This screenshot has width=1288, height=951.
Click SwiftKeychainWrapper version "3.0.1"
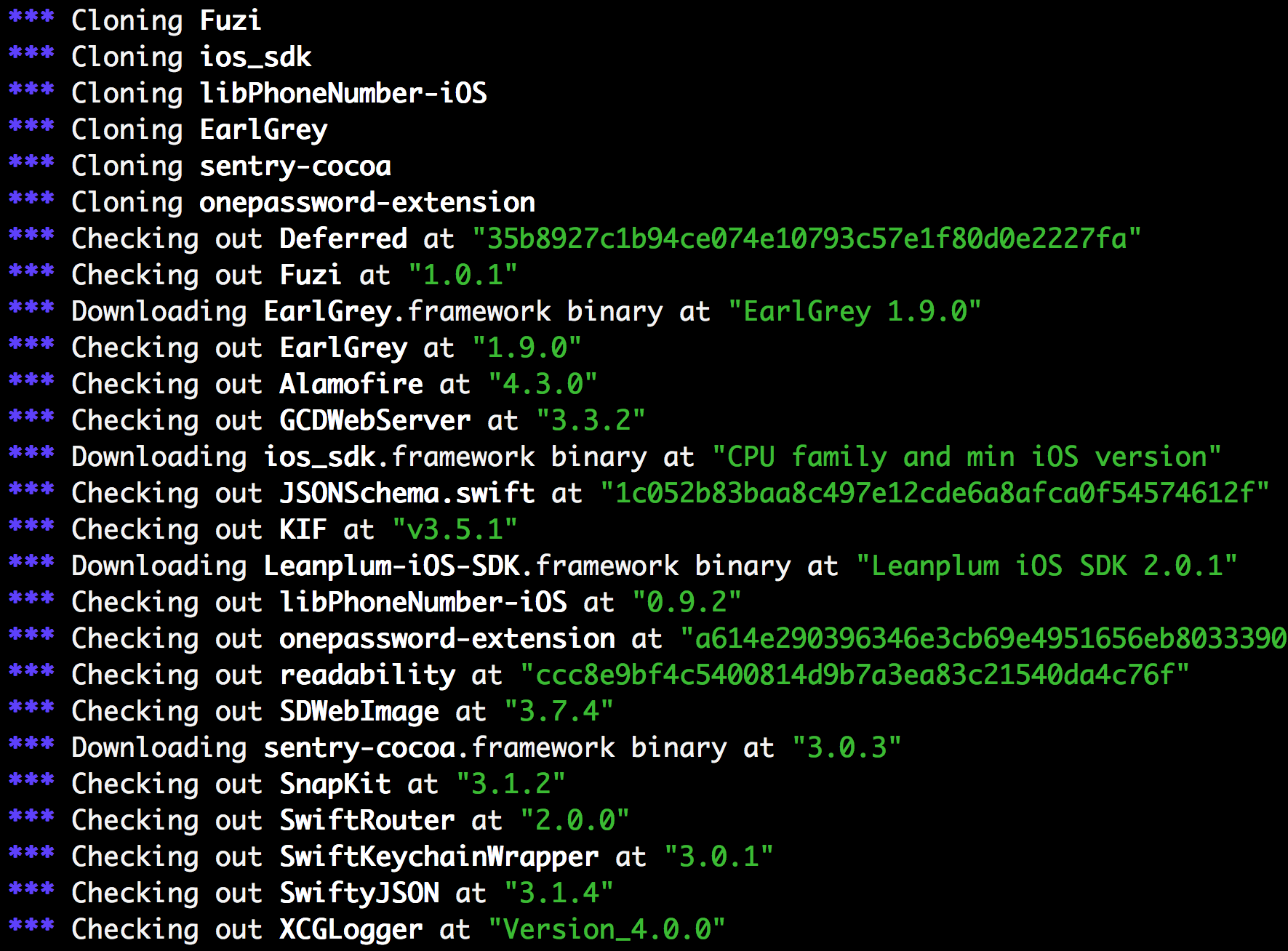pos(719,856)
